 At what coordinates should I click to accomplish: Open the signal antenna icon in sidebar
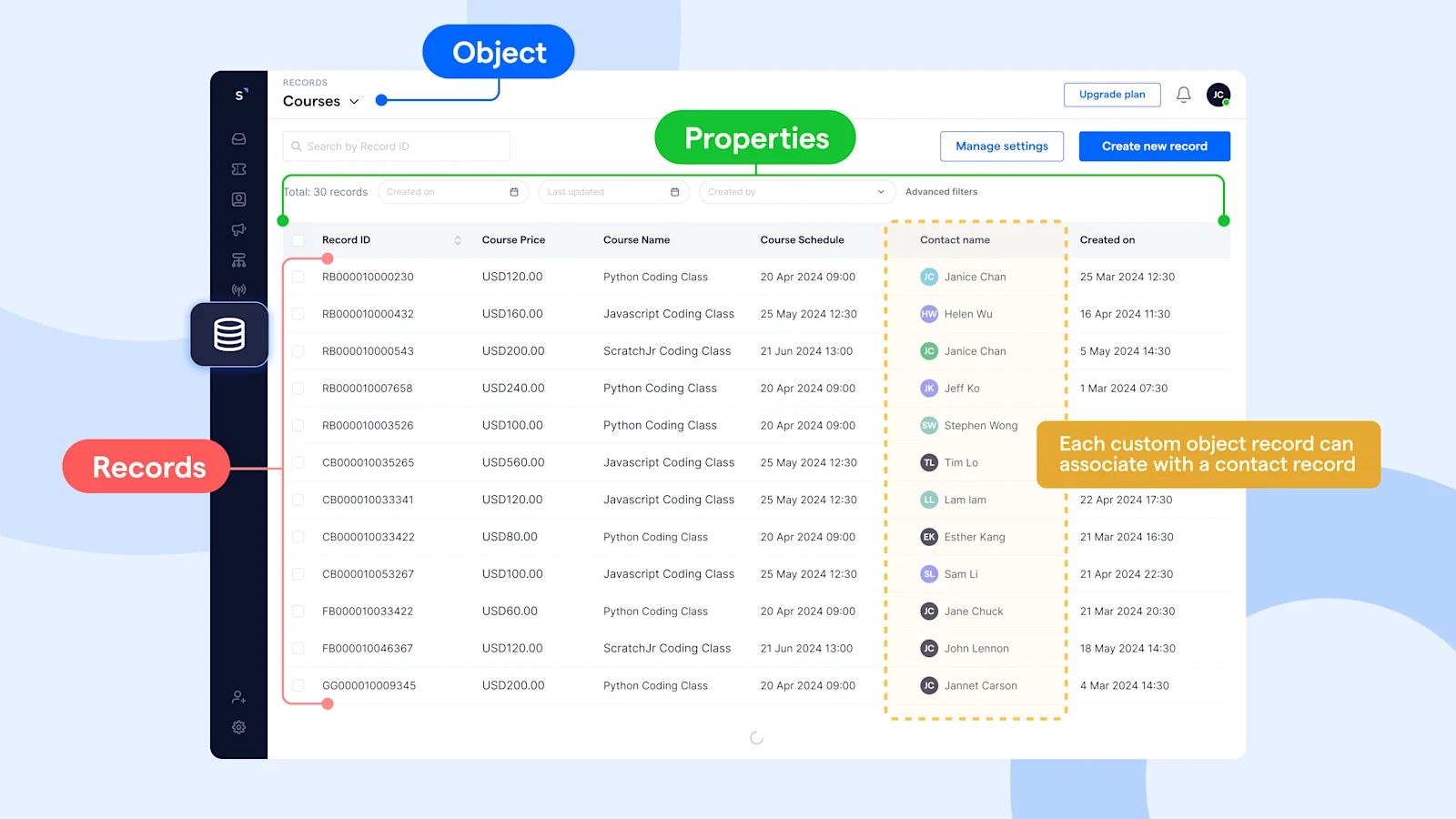(x=238, y=290)
